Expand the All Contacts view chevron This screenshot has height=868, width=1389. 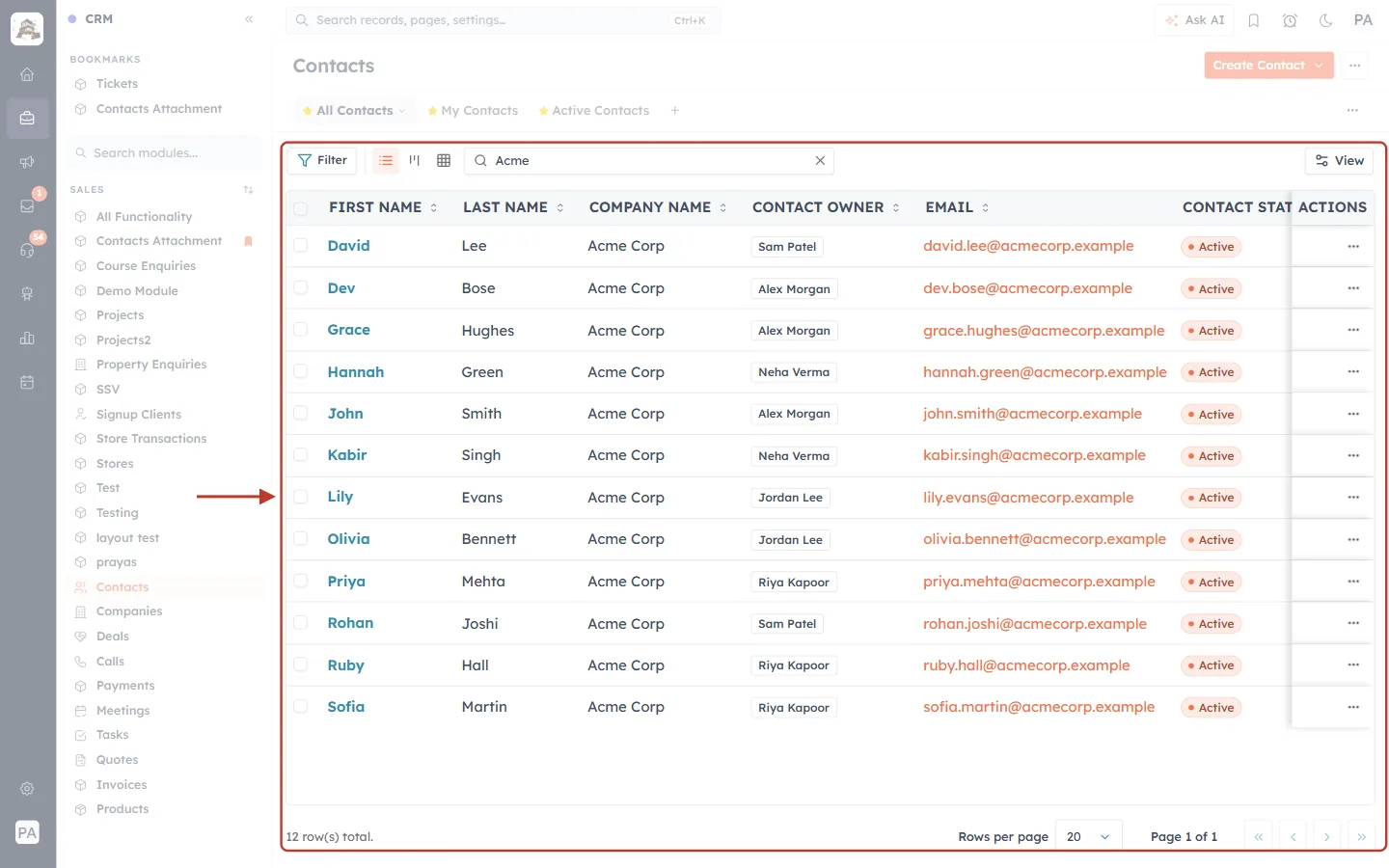tap(402, 111)
